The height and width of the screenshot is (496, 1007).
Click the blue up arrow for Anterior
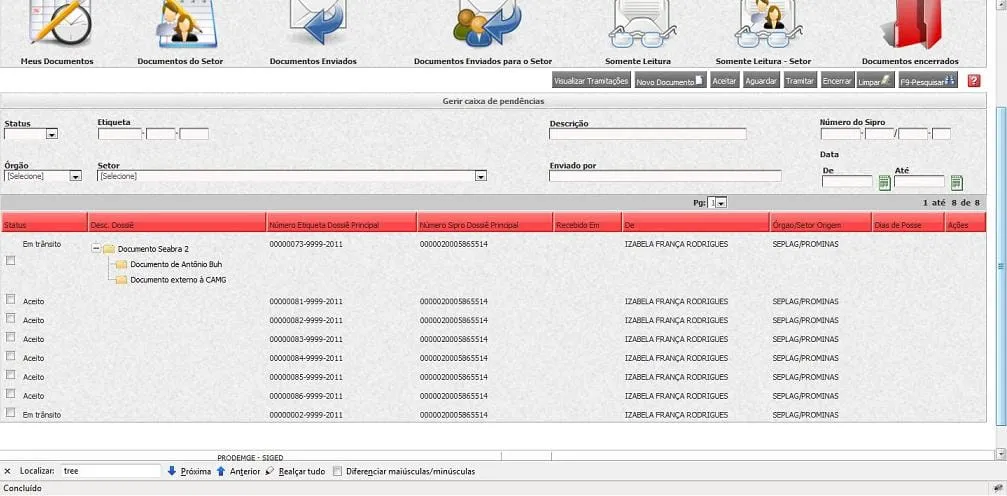(x=221, y=471)
